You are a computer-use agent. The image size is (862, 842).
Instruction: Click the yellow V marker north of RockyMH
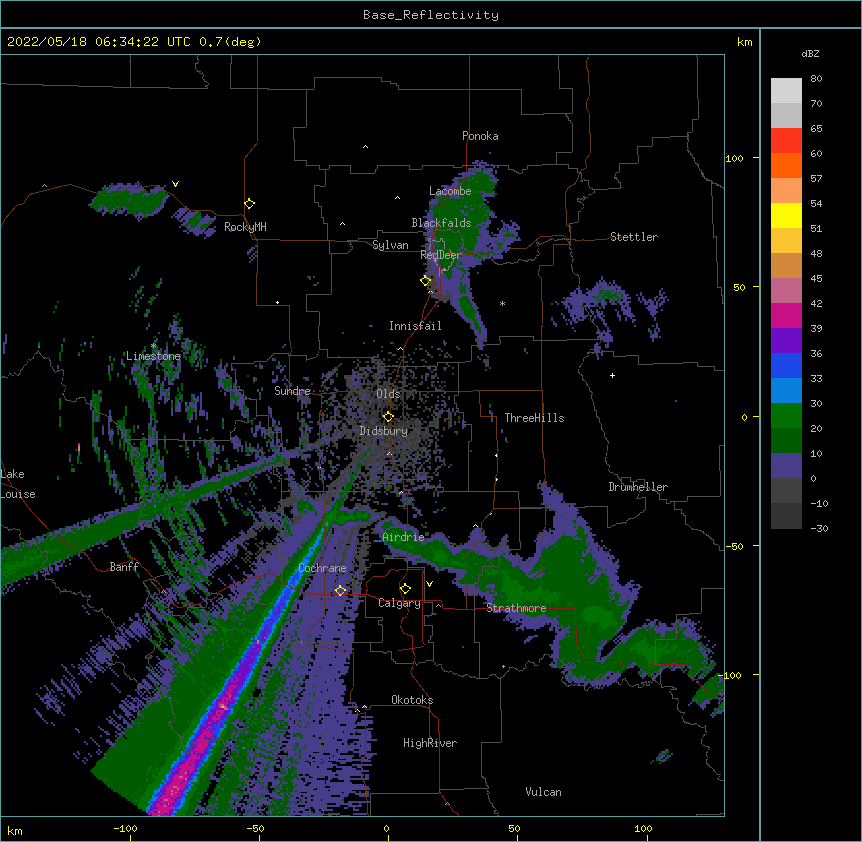(x=175, y=184)
